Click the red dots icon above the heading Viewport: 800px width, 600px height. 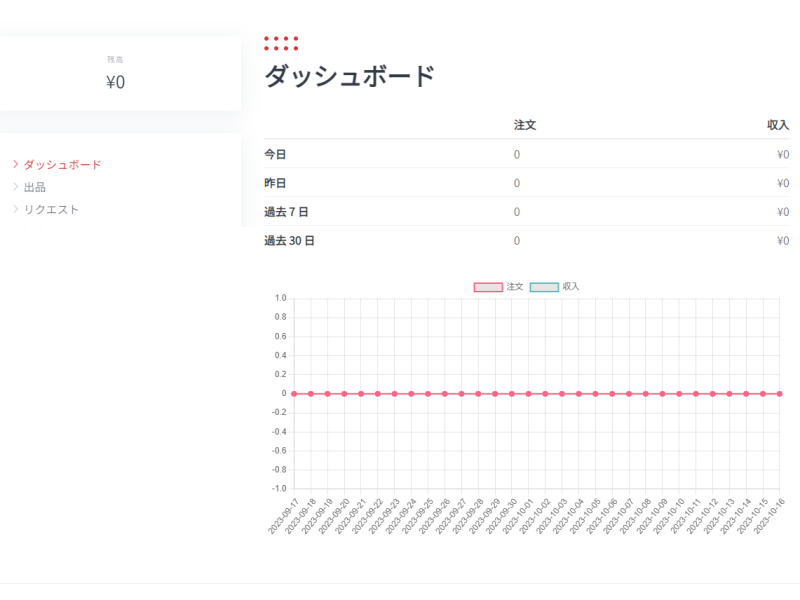pos(281,43)
